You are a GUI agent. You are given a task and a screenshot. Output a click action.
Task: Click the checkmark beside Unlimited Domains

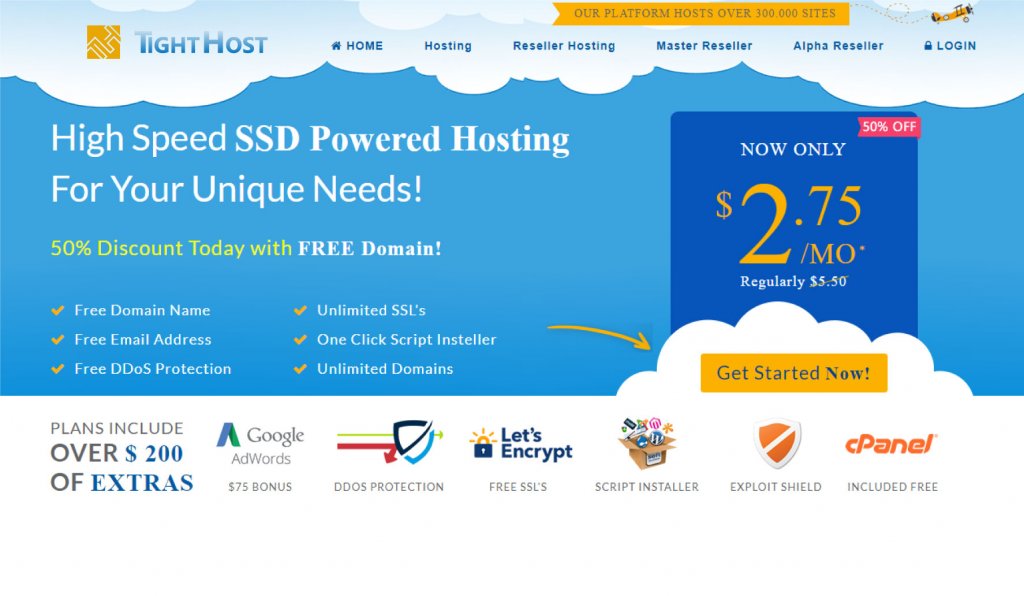300,369
